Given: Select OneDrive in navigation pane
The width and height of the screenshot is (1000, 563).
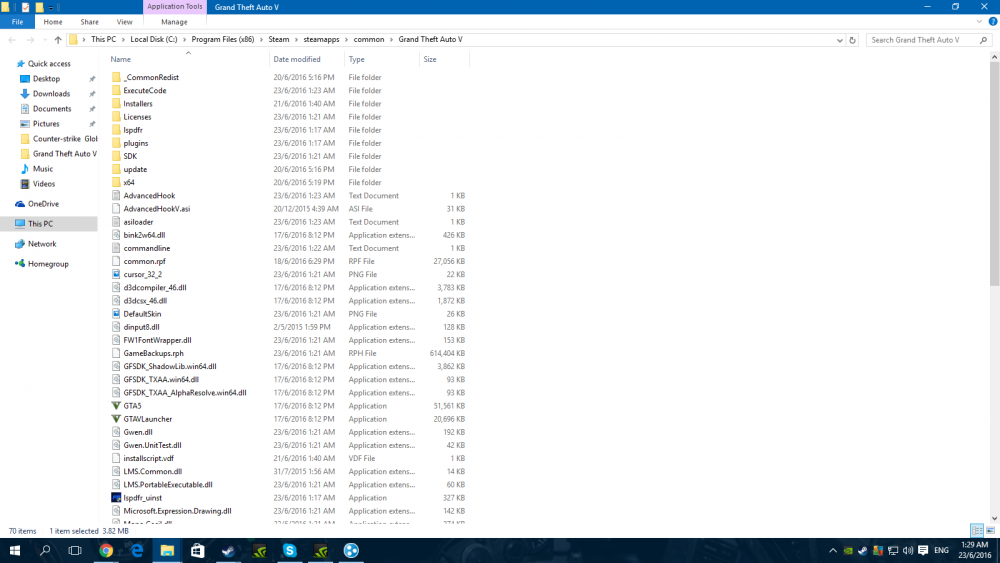Looking at the screenshot, I should tap(43, 204).
